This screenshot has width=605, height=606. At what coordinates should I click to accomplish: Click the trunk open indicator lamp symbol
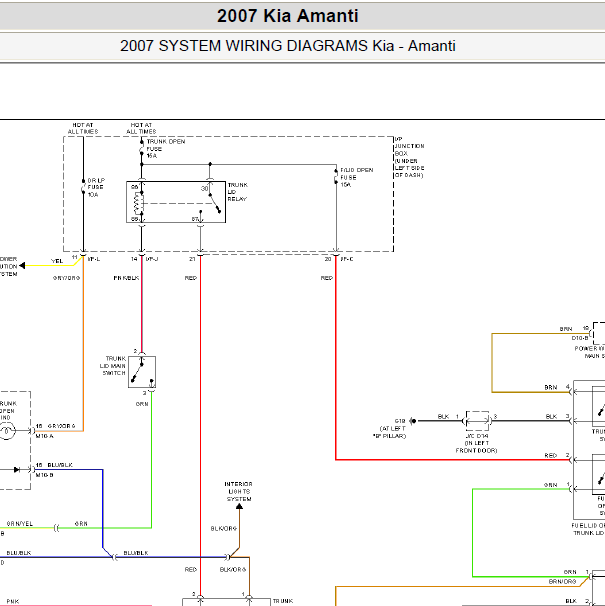point(7,431)
